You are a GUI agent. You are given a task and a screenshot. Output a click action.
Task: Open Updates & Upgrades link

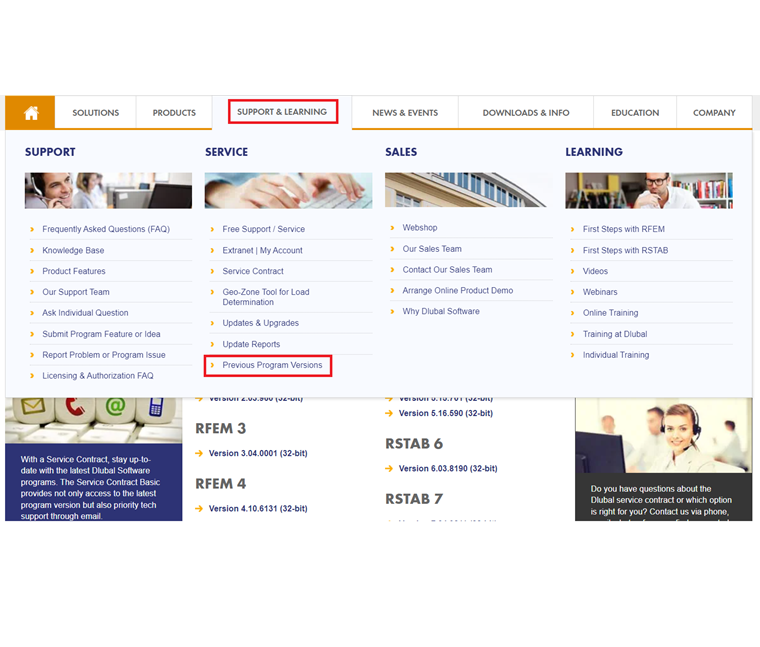click(260, 323)
